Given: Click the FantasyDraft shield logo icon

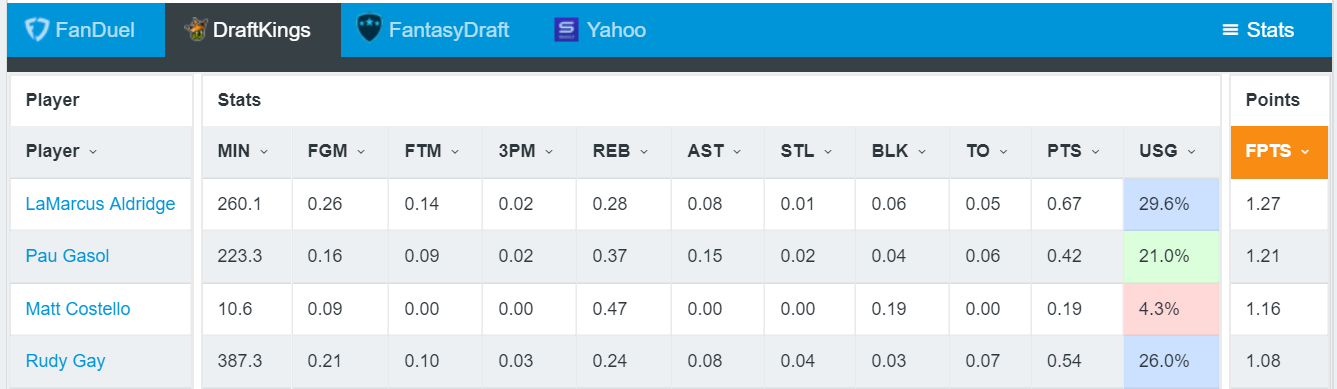Looking at the screenshot, I should tap(369, 30).
